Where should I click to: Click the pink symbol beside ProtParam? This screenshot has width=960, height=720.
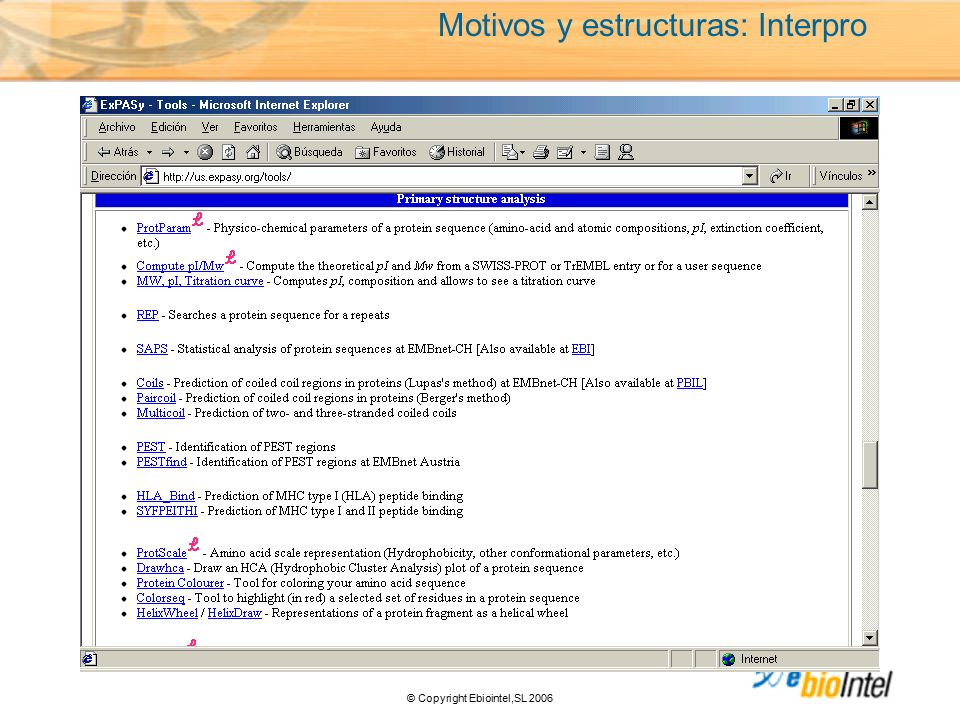point(197,219)
